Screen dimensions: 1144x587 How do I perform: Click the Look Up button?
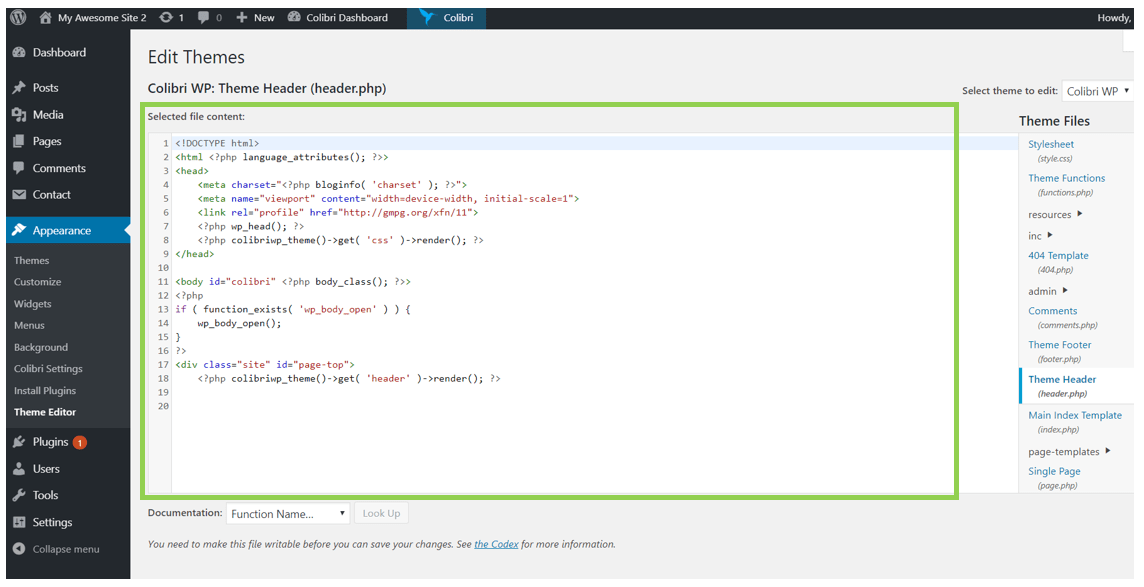tap(381, 514)
